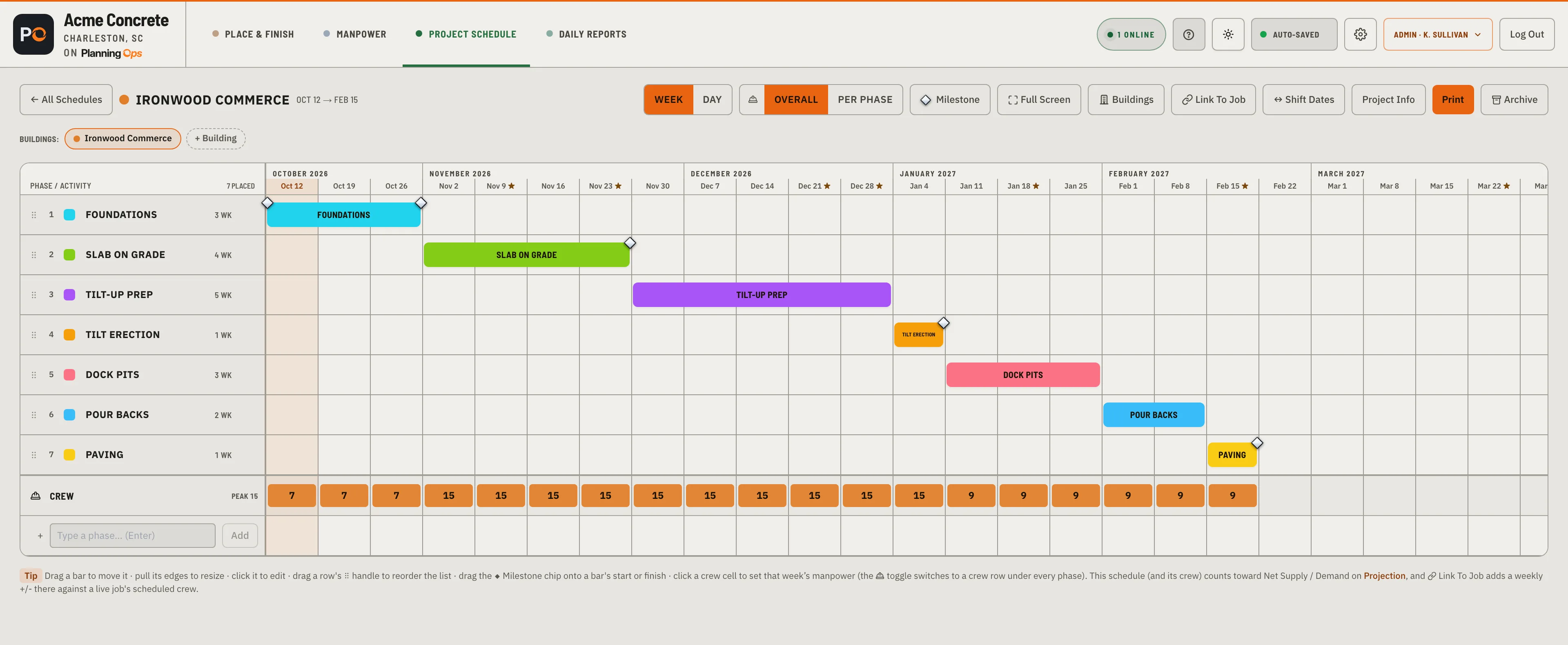Click the Milestone chip button

pyautogui.click(x=949, y=100)
